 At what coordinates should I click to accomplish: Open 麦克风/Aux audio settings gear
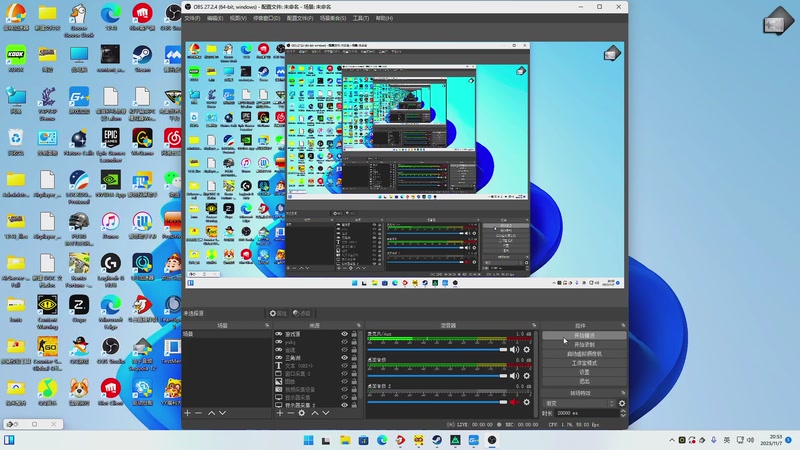click(x=527, y=349)
